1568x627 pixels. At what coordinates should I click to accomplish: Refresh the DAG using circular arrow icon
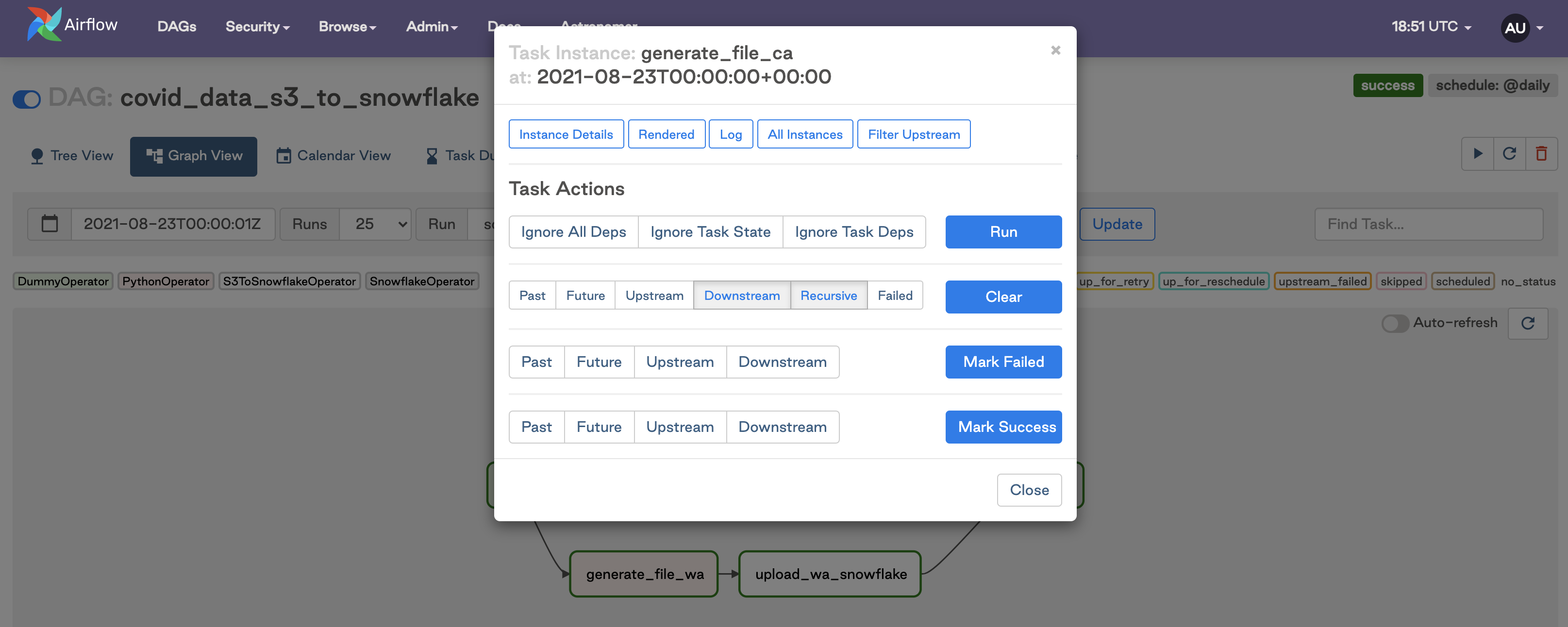(1510, 153)
